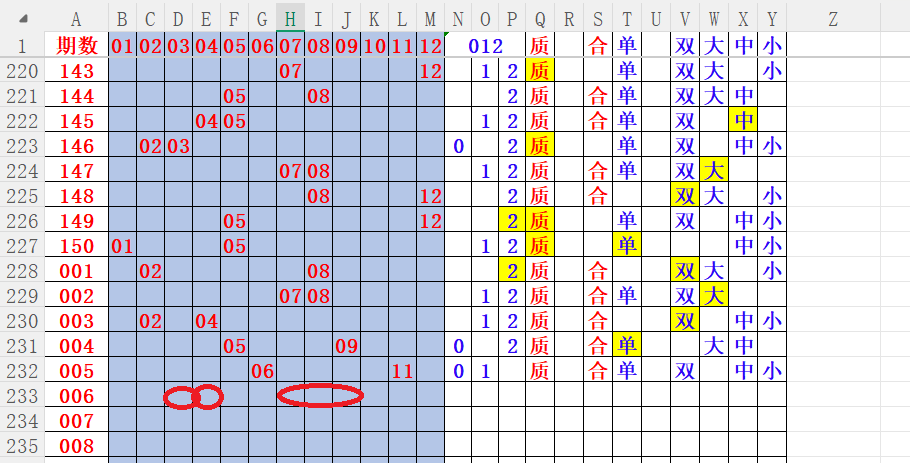Image resolution: width=910 pixels, height=463 pixels.
Task: Click header cell 06 in row 1
Action: [x=262, y=45]
